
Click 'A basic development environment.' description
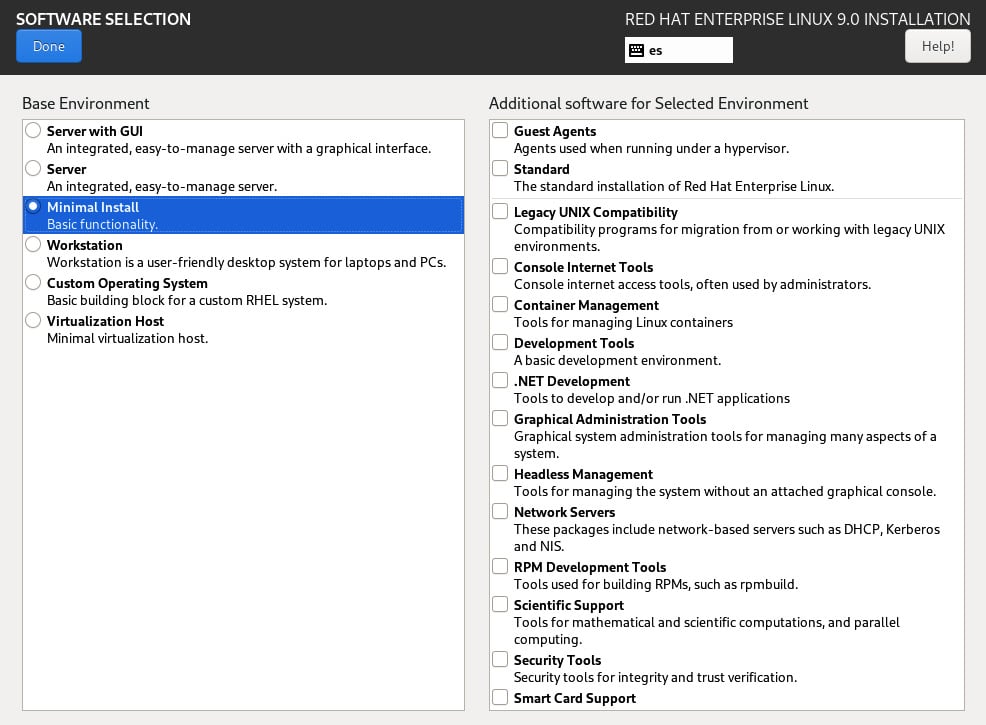pyautogui.click(x=618, y=360)
